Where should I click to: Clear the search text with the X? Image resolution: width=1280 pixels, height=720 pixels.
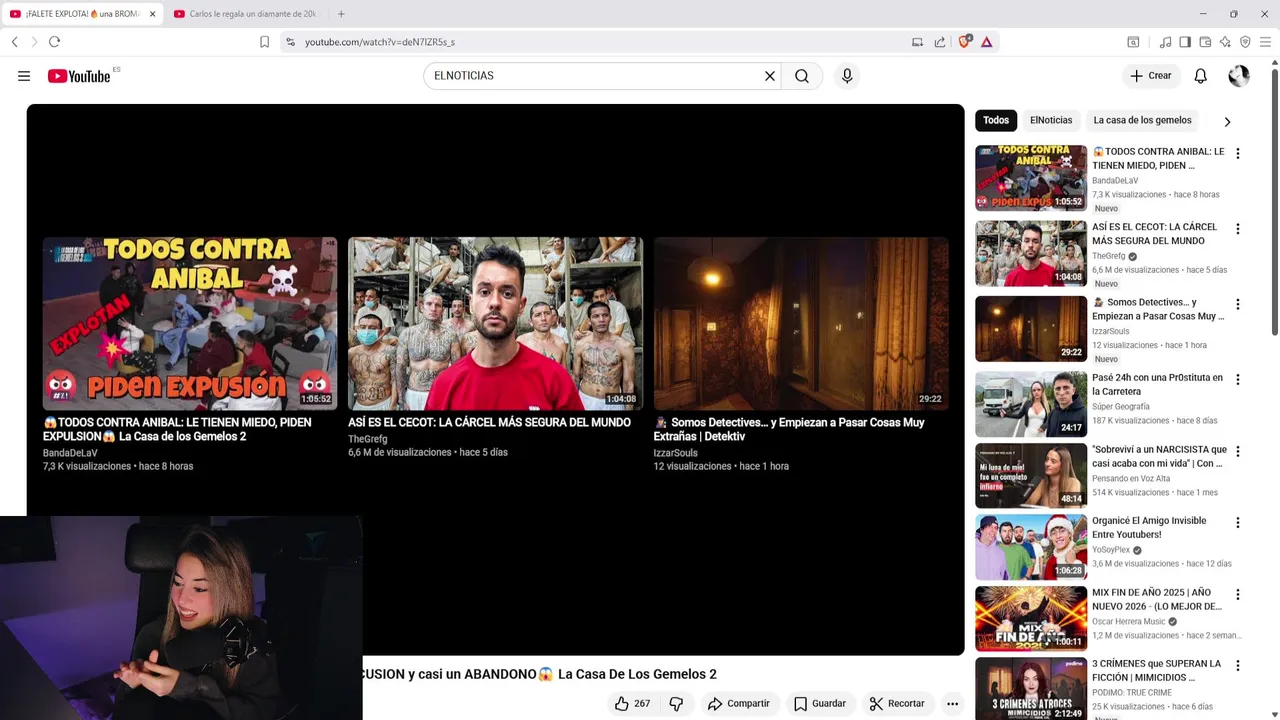pos(770,76)
